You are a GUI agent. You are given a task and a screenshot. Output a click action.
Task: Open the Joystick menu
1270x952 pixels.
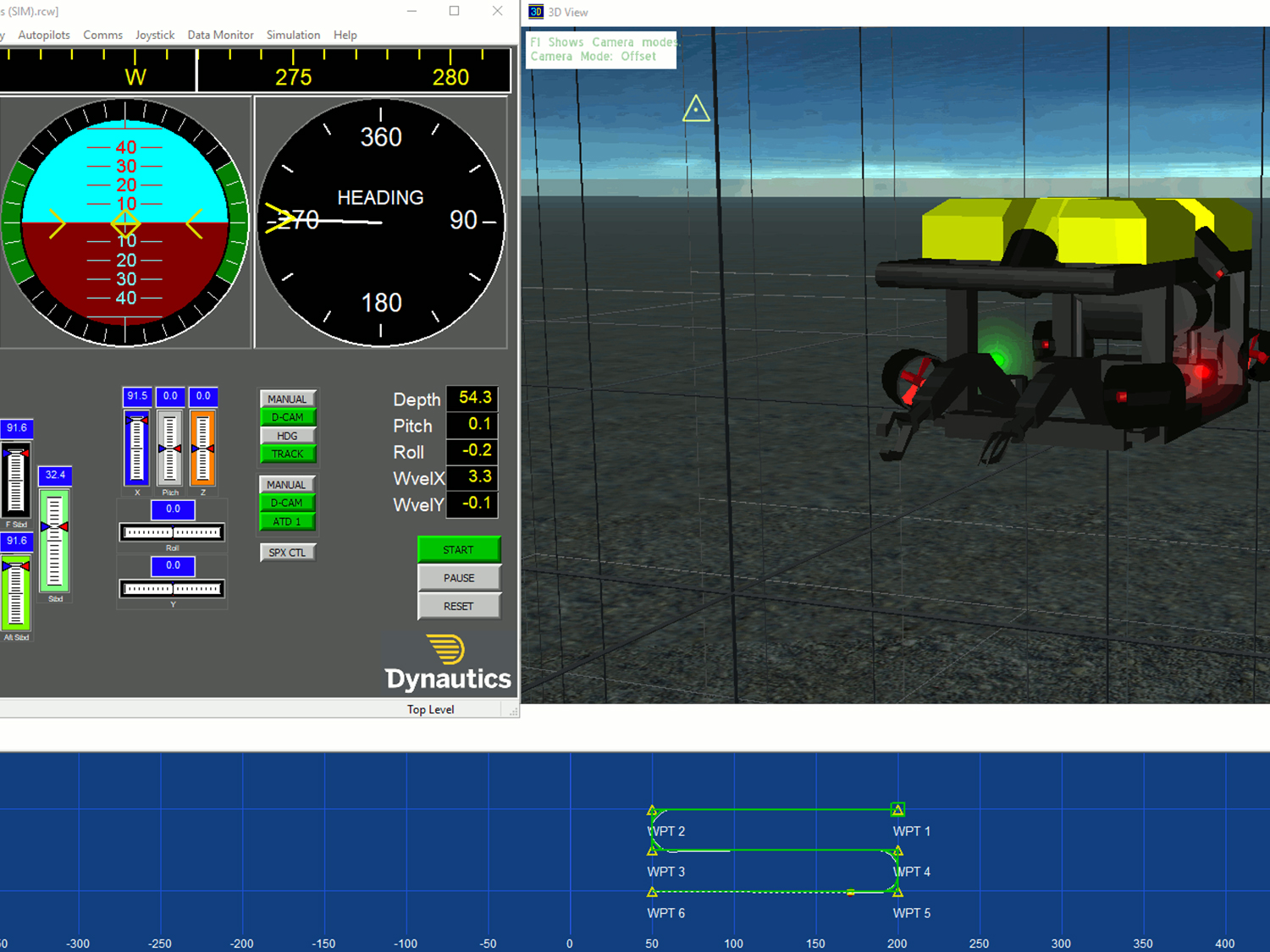[155, 35]
